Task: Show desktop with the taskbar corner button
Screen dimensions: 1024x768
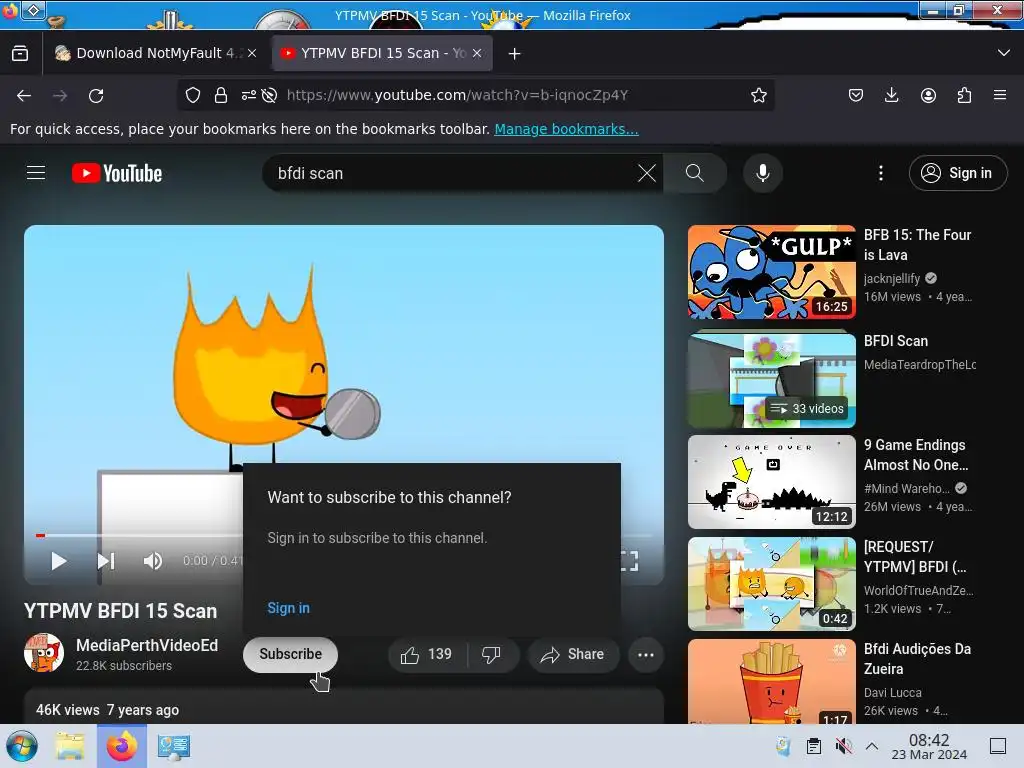Action: [998, 746]
